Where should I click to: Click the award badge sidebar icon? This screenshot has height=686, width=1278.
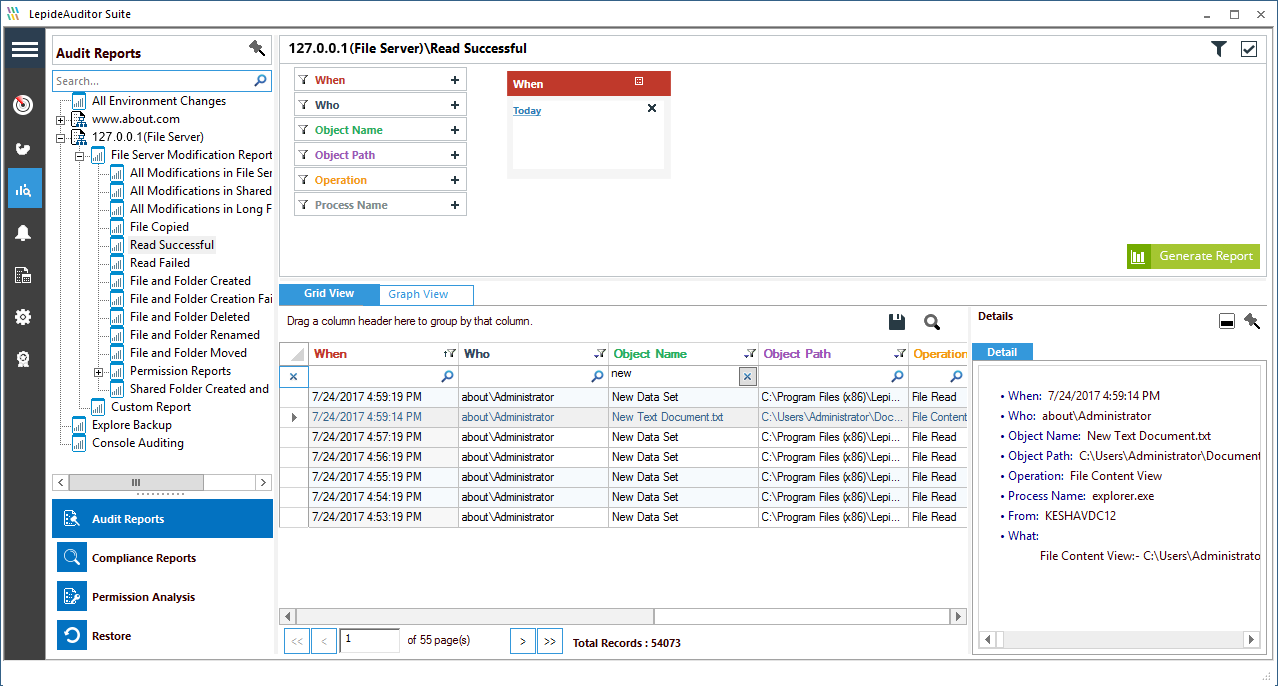(23, 359)
